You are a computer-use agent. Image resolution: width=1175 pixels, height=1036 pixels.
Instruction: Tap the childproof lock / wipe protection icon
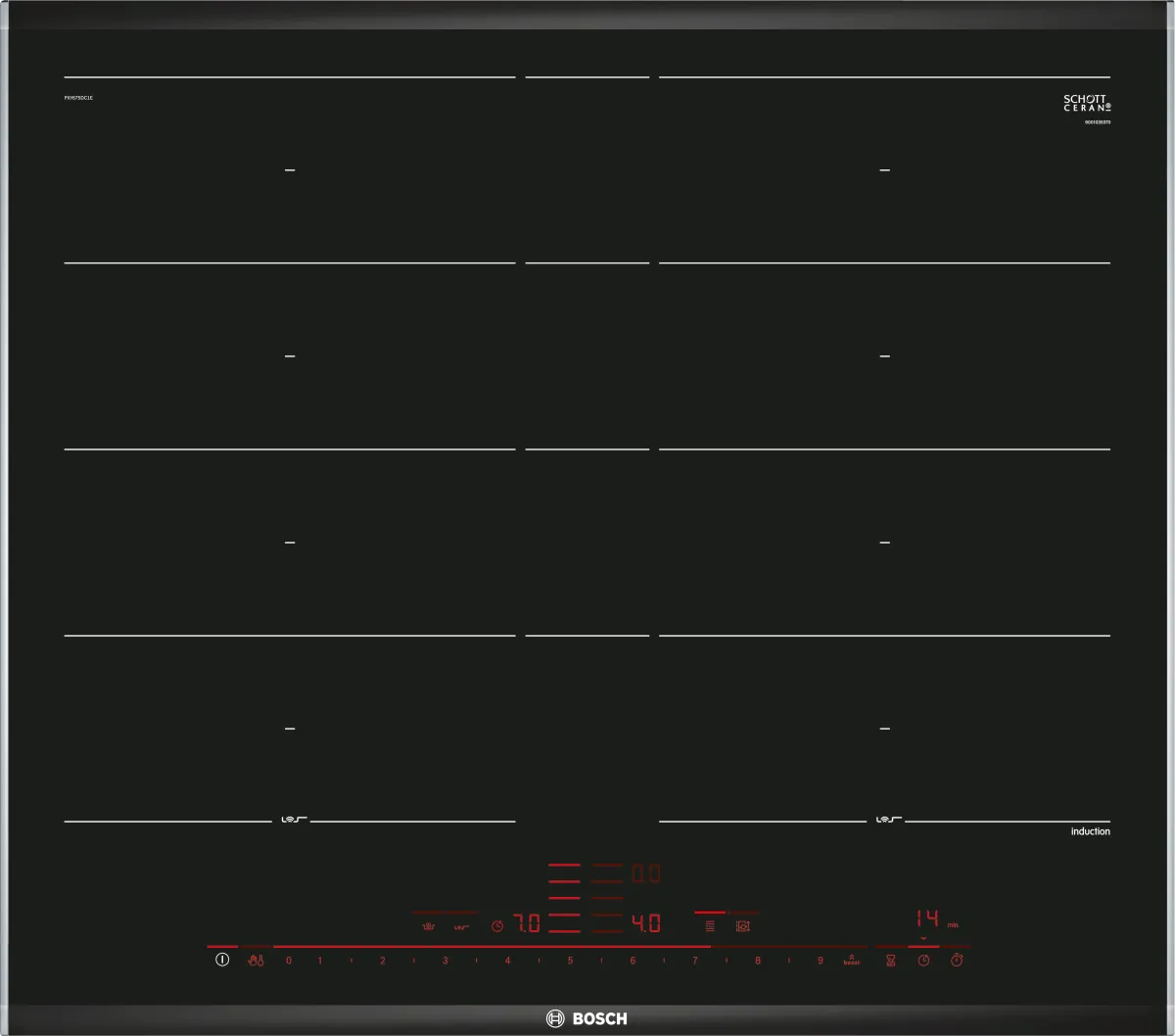pyautogui.click(x=257, y=962)
